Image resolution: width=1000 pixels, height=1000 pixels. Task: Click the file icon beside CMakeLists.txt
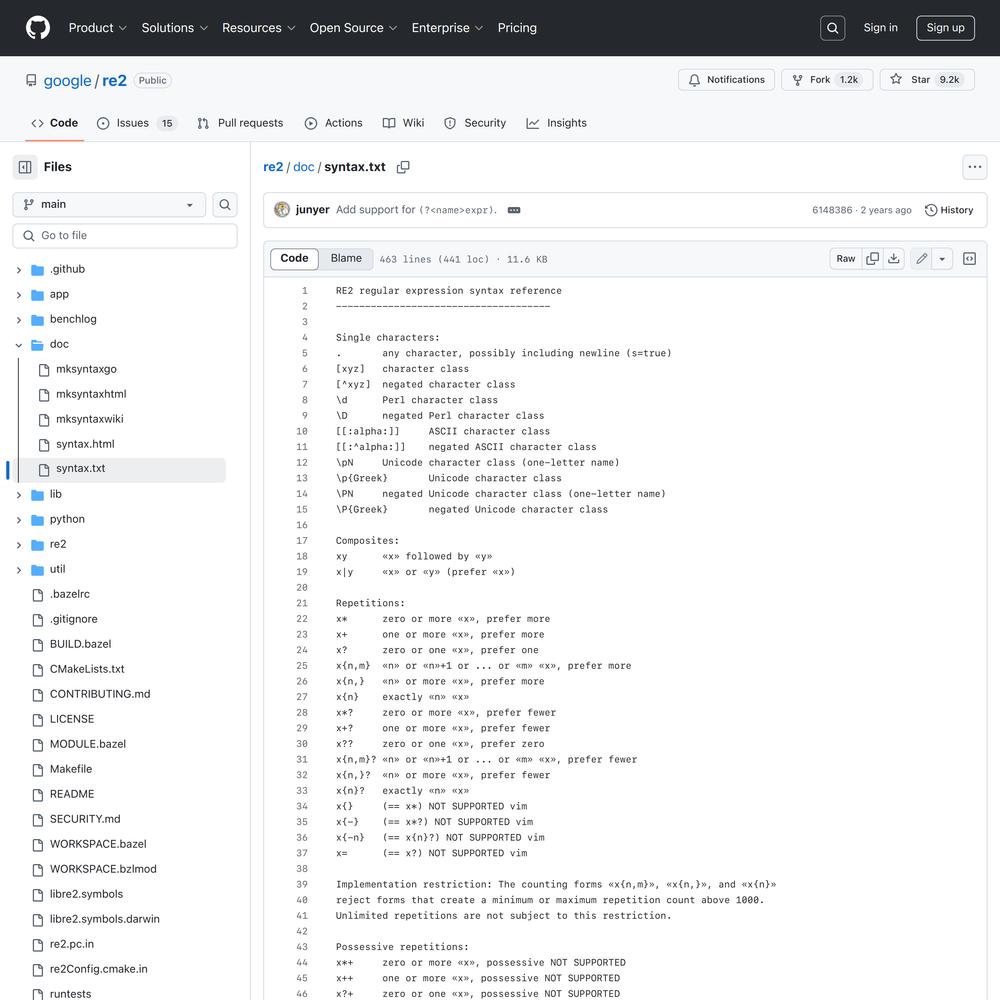tap(38, 670)
